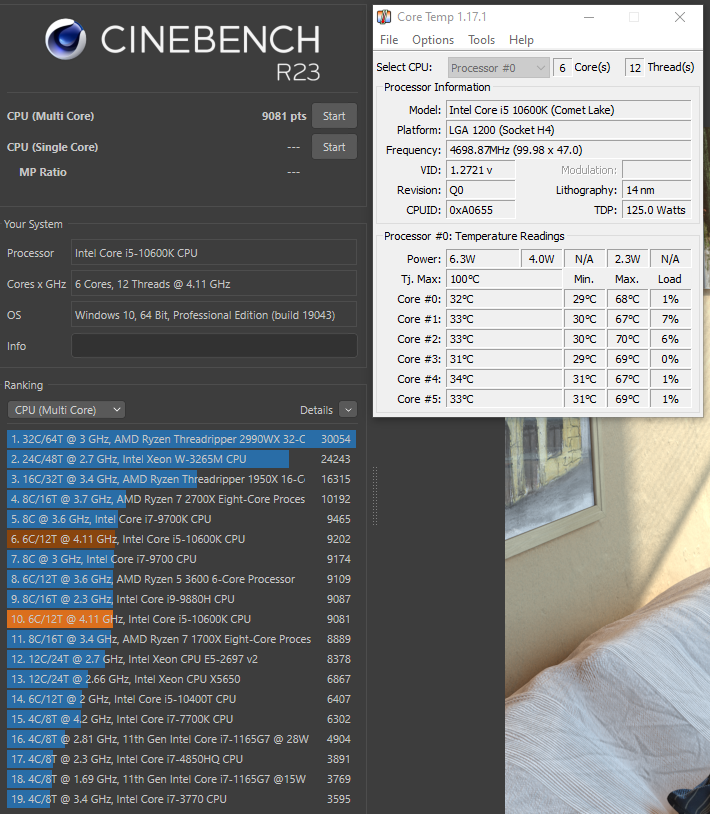The image size is (710, 814).
Task: Click the VID value 1.2721 v
Action: coord(481,170)
